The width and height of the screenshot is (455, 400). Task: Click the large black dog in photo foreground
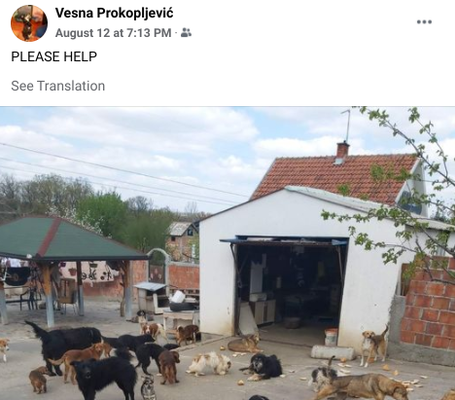pyautogui.click(x=104, y=378)
